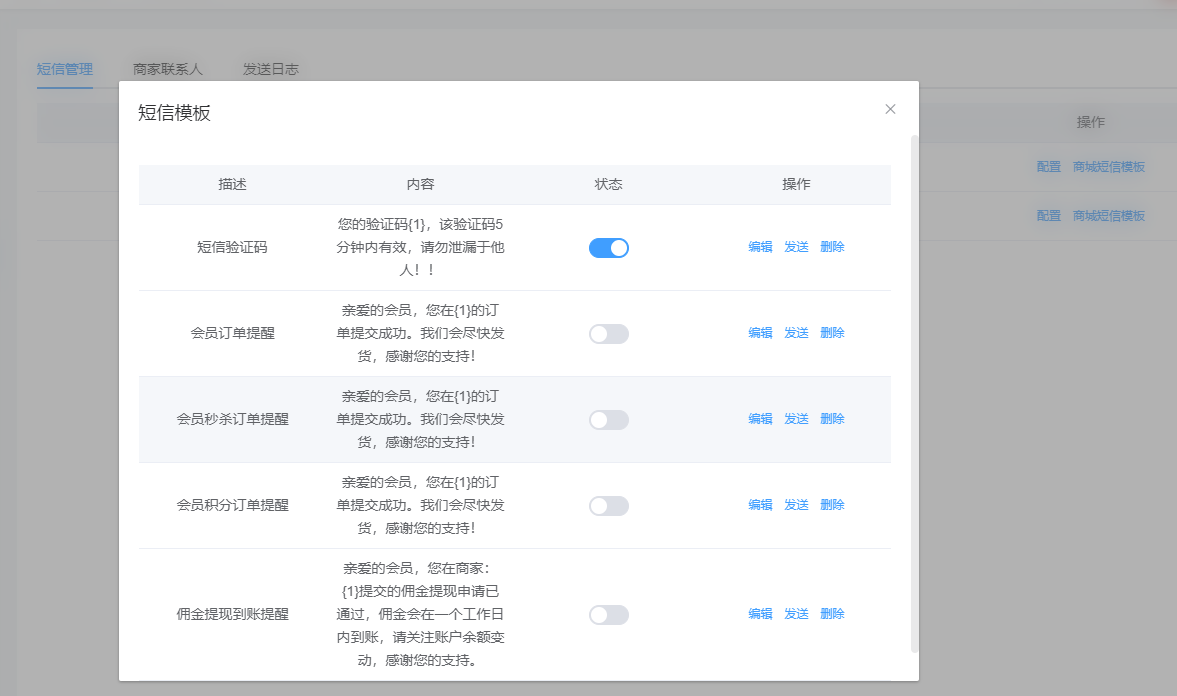Click 发送 for 短信验证码 template
Viewport: 1177px width, 696px height.
click(796, 247)
